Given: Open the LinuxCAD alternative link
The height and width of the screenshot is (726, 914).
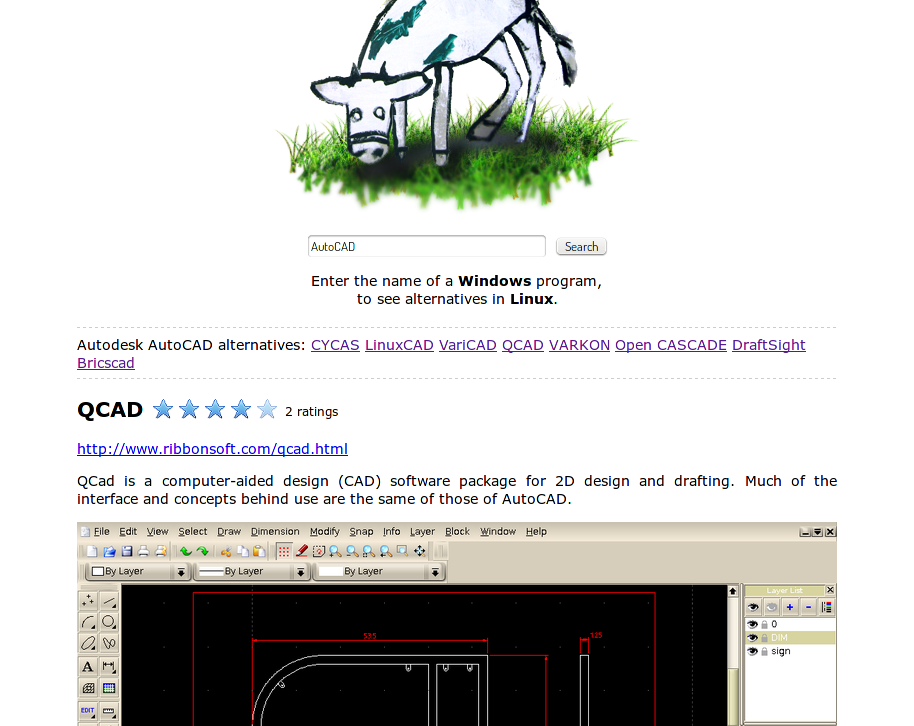Looking at the screenshot, I should point(399,345).
